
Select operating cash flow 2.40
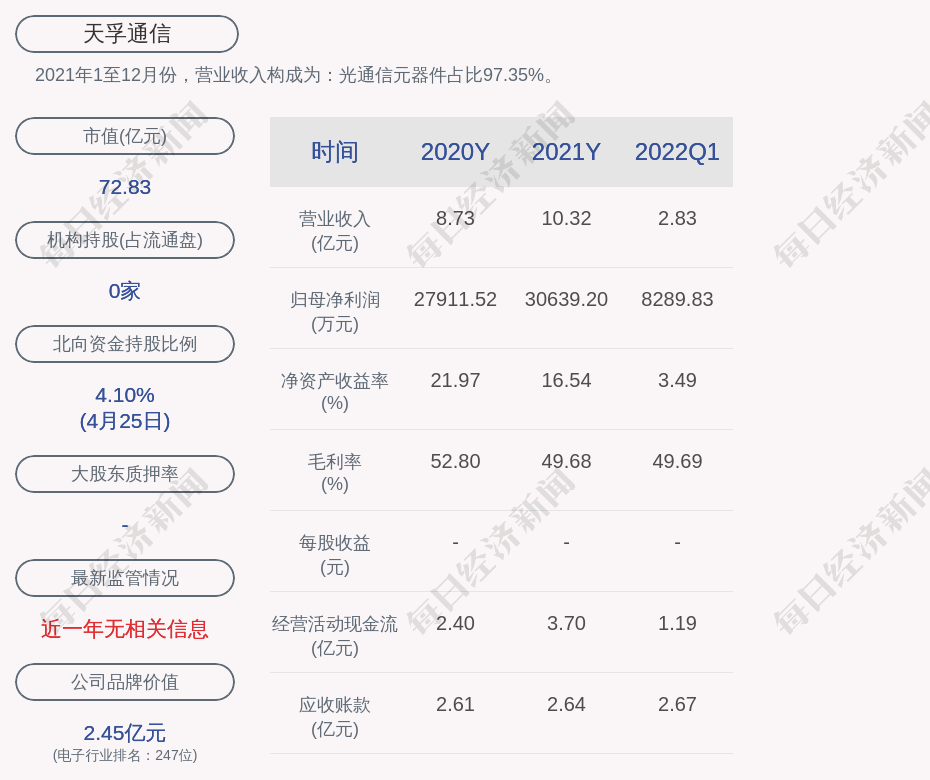click(456, 623)
